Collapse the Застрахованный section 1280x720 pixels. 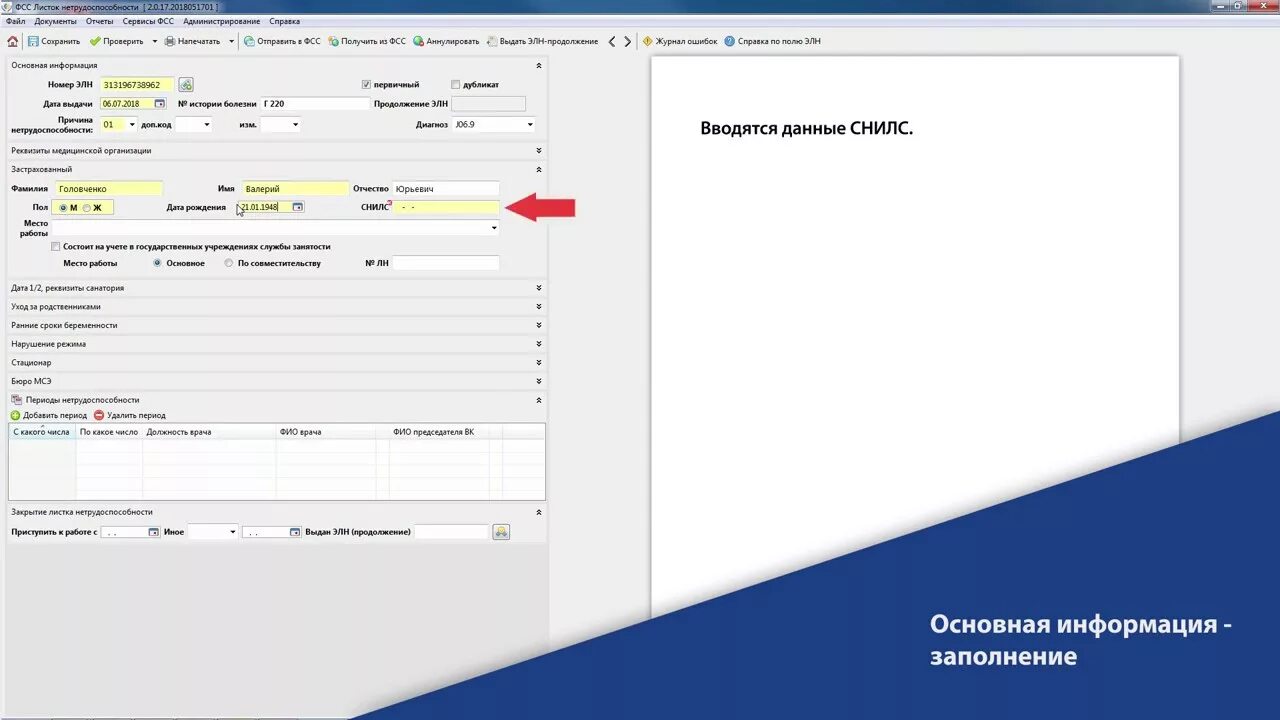539,170
